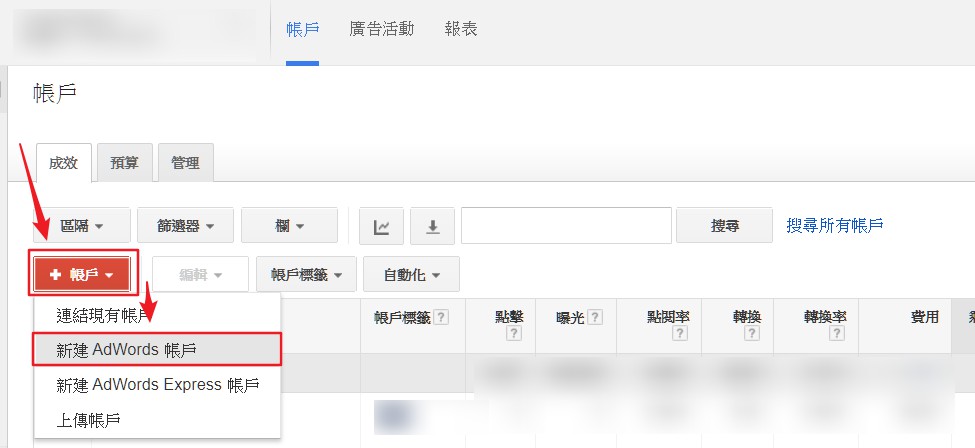Click help icon beside 帳戶標籤 column header

442,317
